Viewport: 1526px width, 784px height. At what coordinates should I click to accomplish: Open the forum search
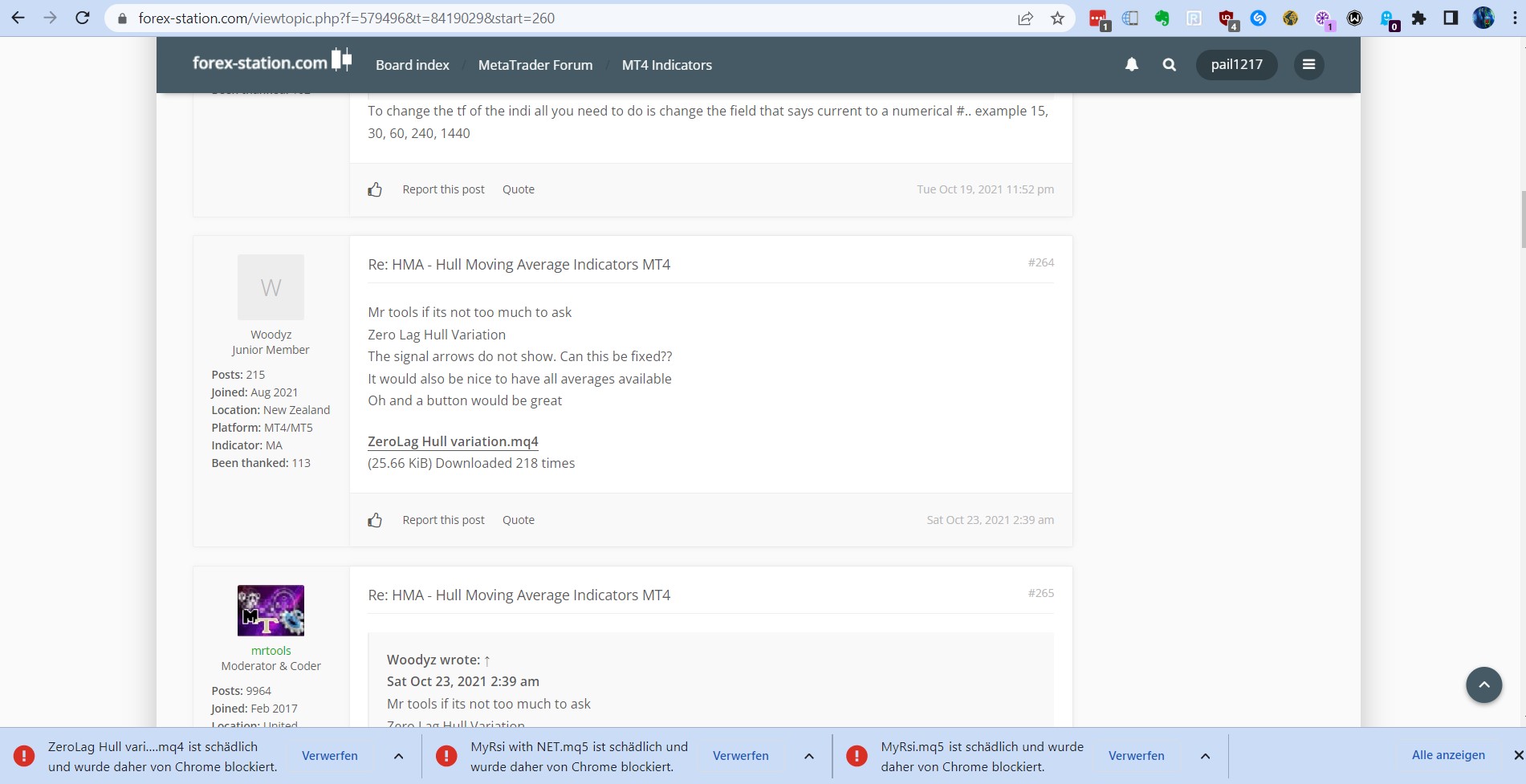[x=1170, y=64]
